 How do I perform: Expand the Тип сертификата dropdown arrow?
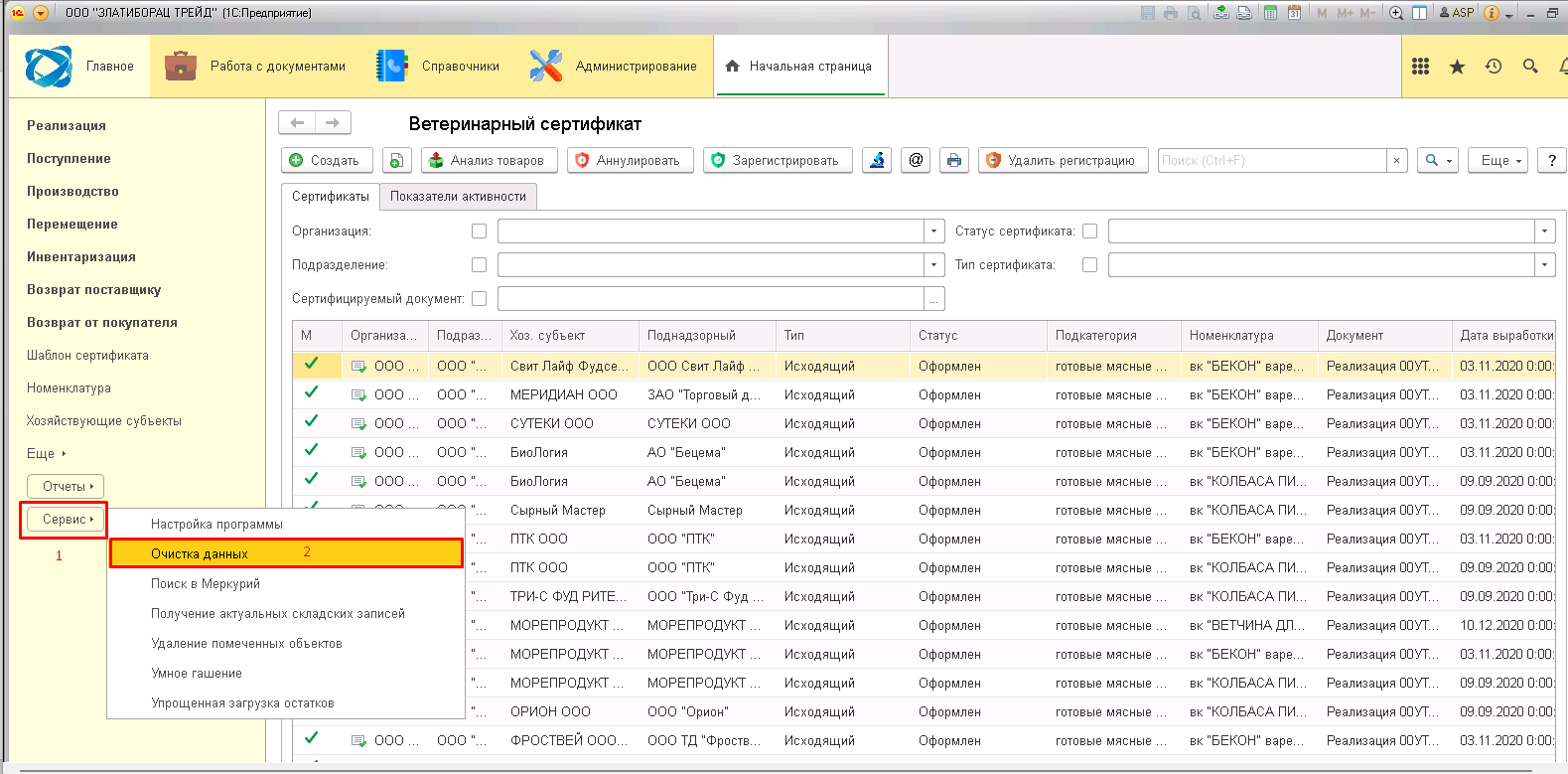(x=1544, y=265)
